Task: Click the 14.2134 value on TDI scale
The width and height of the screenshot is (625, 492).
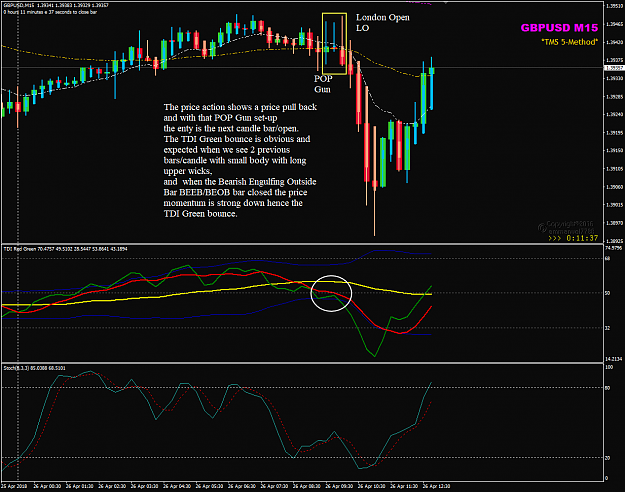Action: [614, 359]
